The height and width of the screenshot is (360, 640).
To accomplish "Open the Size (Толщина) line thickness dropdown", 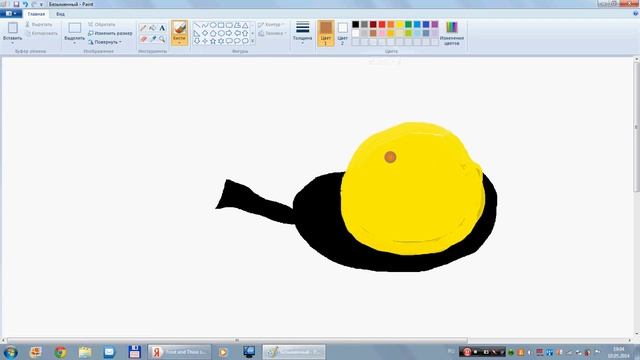I will (302, 33).
